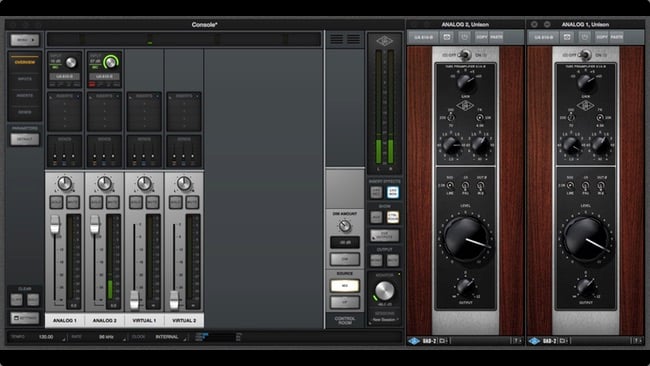Image resolution: width=650 pixels, height=366 pixels.
Task: Clear all clips with CLIPS button
Action: coord(17,299)
